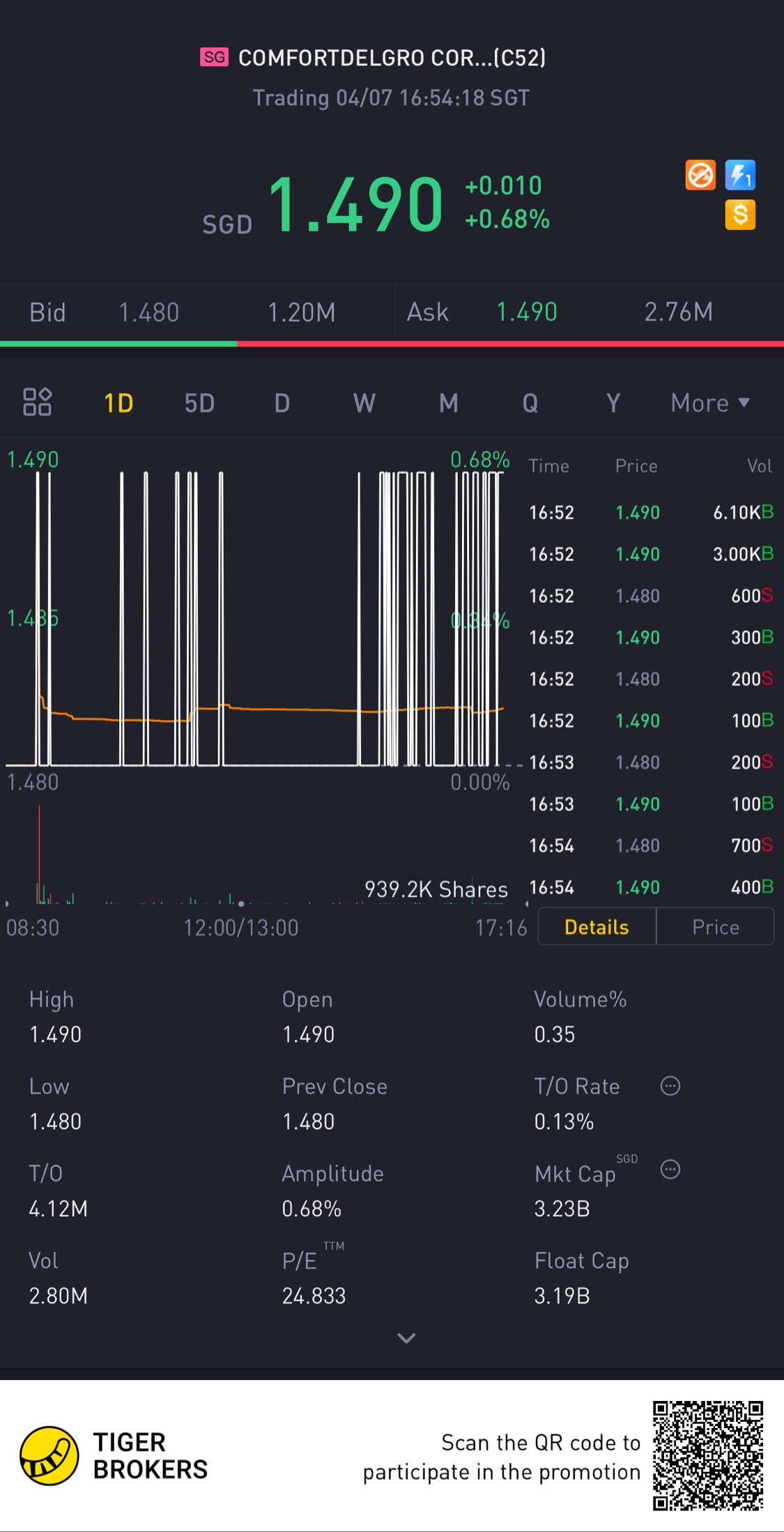The height and width of the screenshot is (1532, 784).
Task: Expand more stock details with chevron
Action: [406, 1338]
